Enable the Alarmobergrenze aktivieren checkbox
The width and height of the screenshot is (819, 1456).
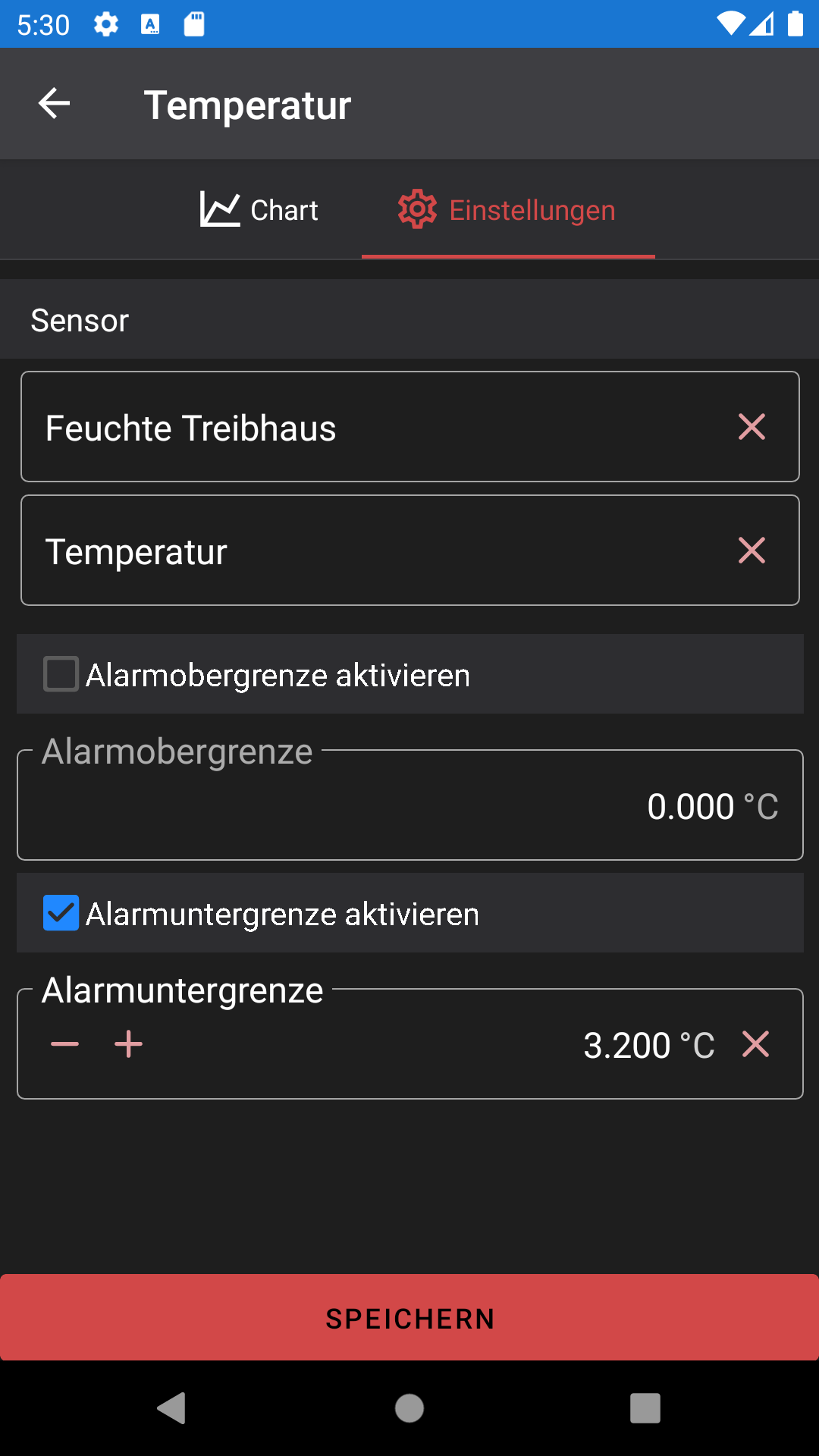tap(61, 674)
